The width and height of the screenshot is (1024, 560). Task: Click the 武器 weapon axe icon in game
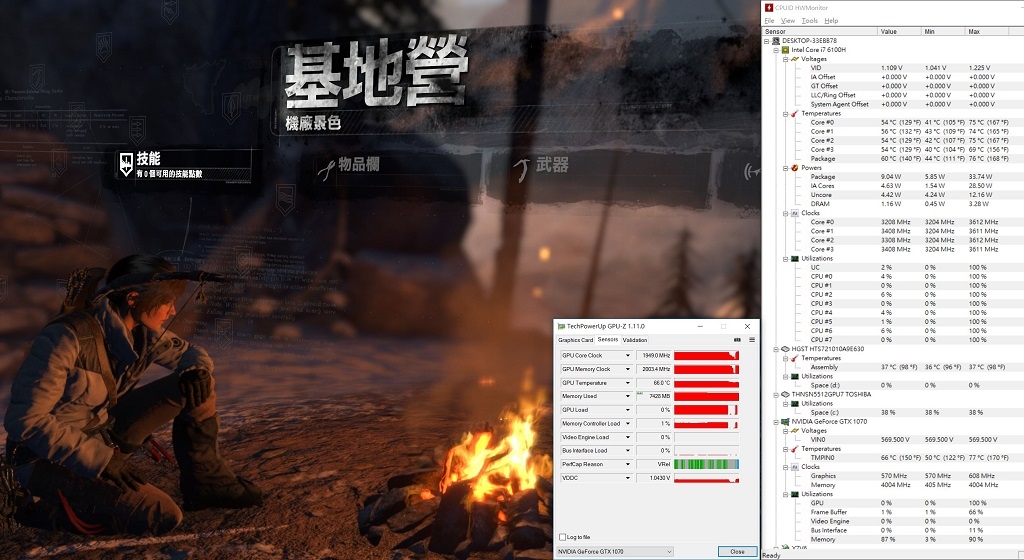coord(522,169)
